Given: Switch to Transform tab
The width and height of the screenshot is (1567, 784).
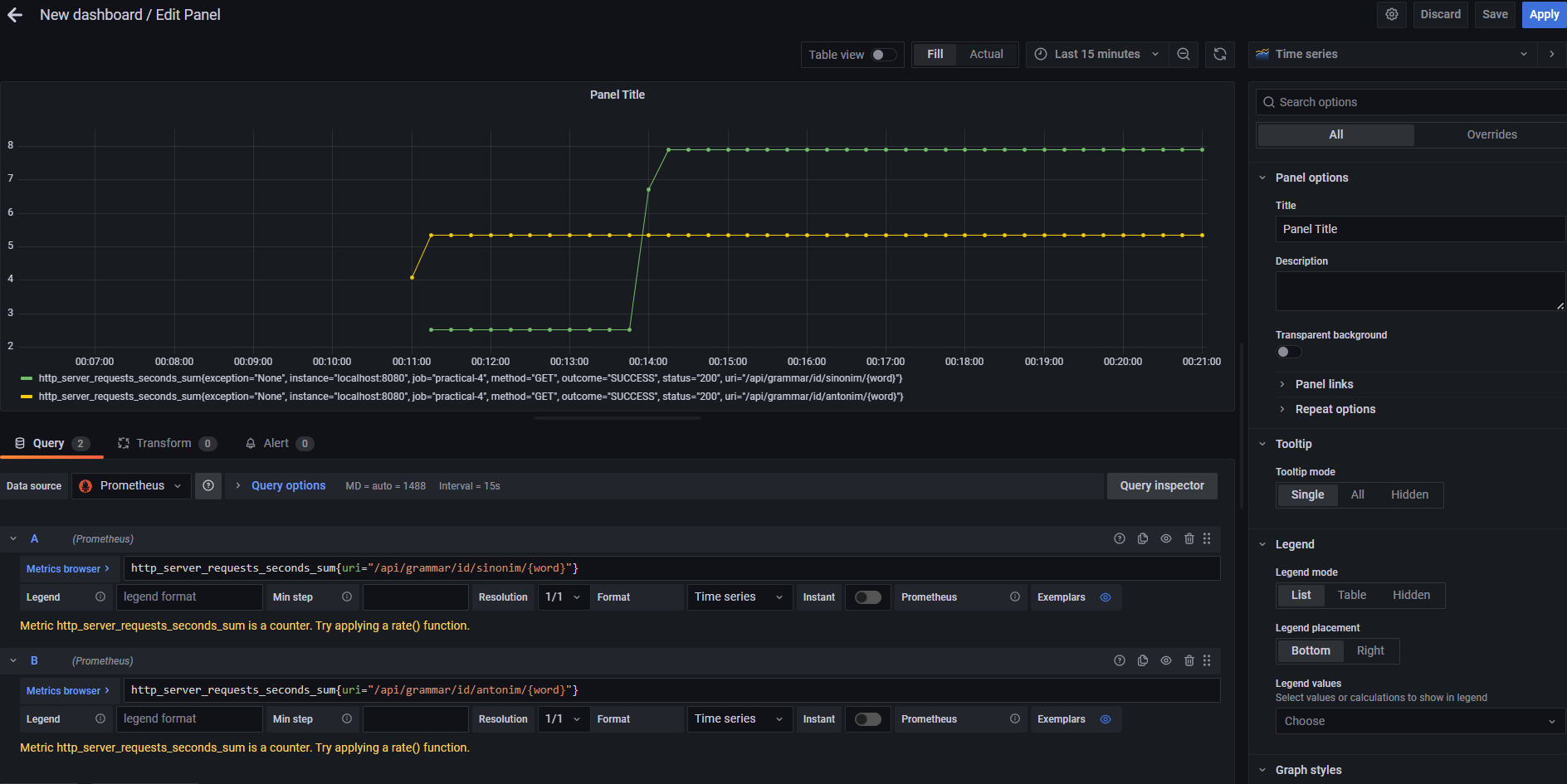Looking at the screenshot, I should click(167, 443).
